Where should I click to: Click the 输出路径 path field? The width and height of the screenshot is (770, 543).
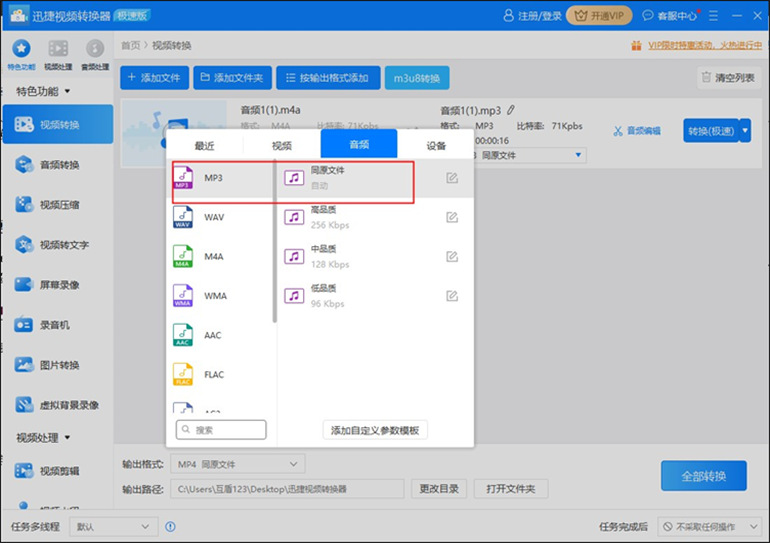[287, 489]
